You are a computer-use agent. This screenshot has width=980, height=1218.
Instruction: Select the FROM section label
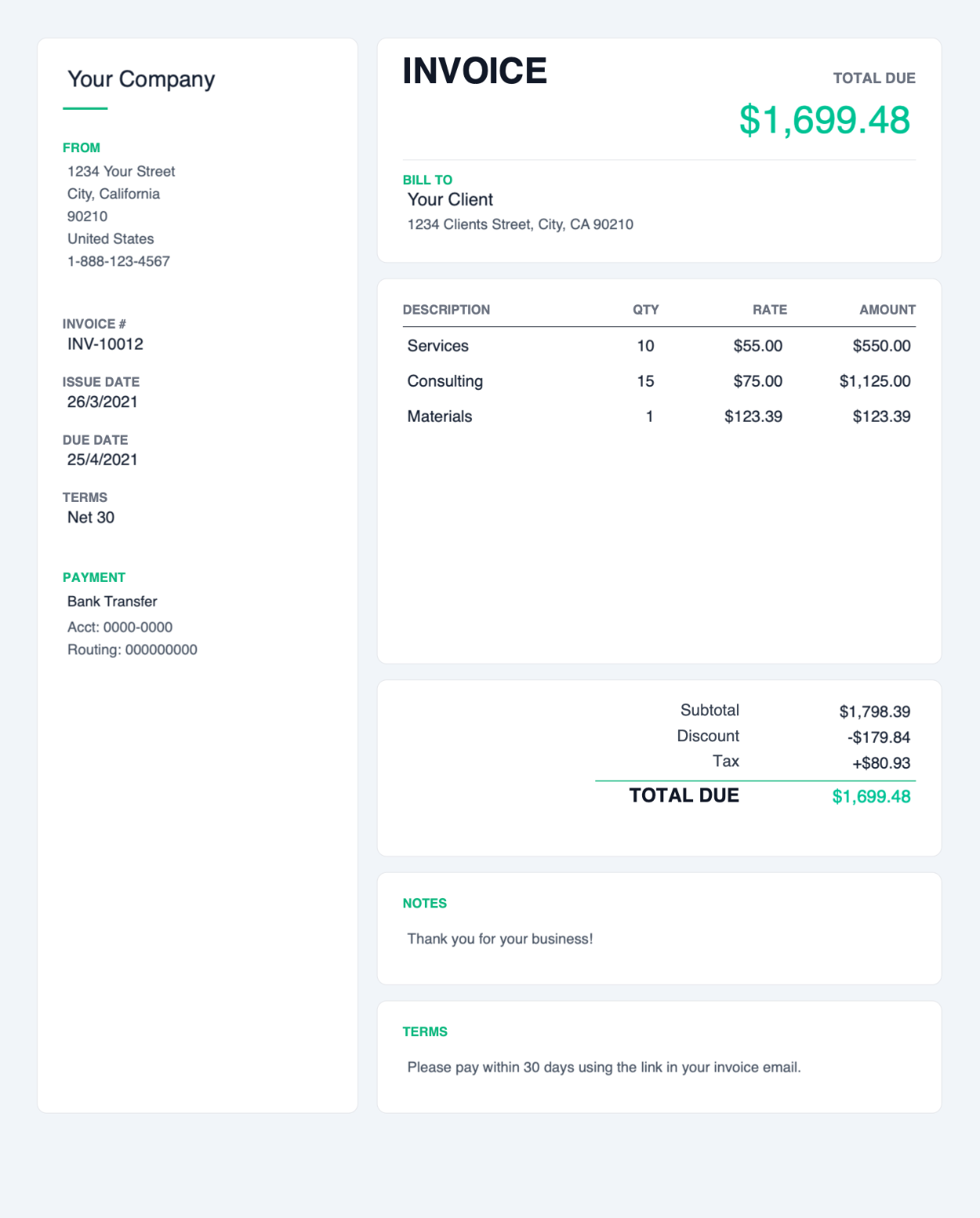tap(82, 147)
